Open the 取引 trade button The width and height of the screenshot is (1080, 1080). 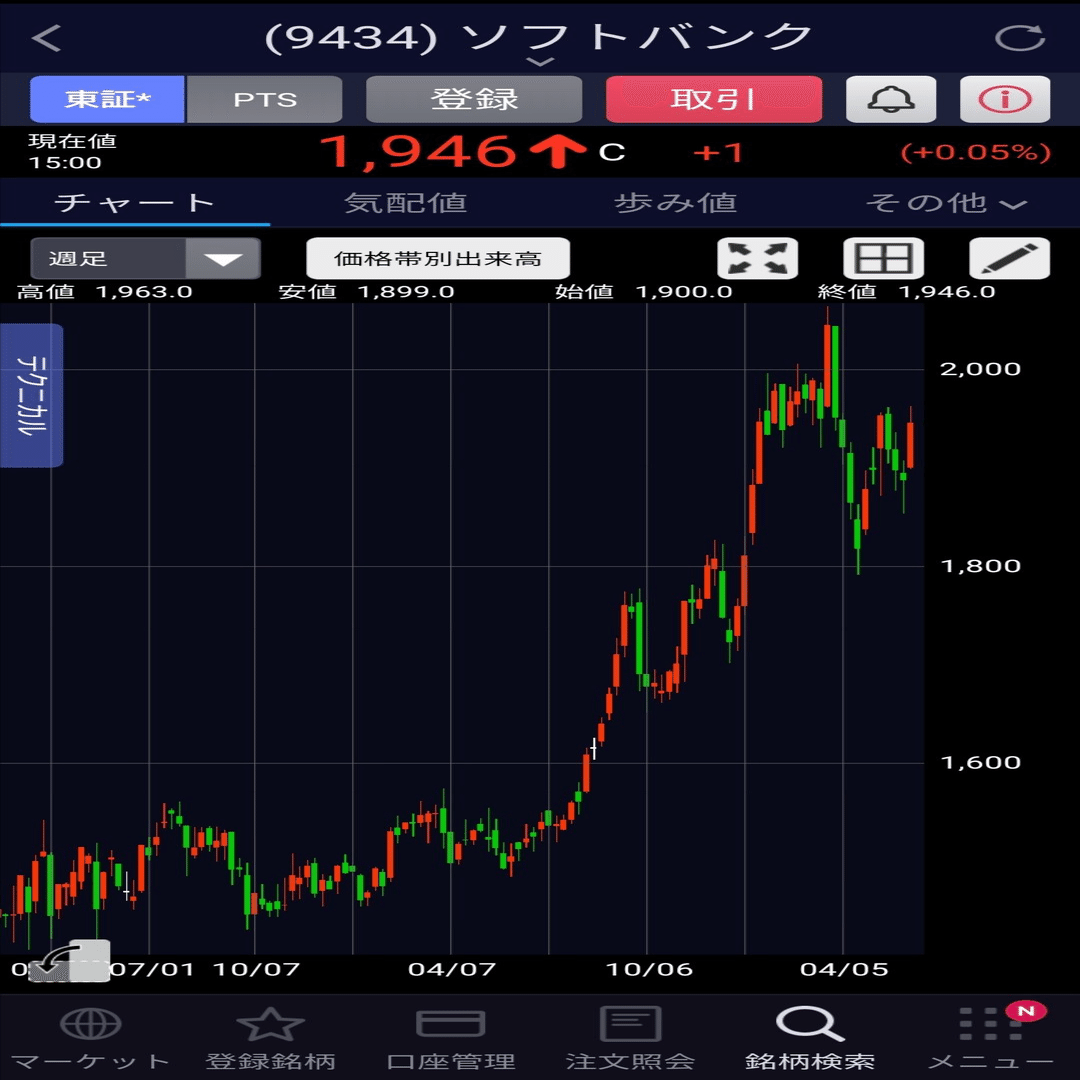714,99
